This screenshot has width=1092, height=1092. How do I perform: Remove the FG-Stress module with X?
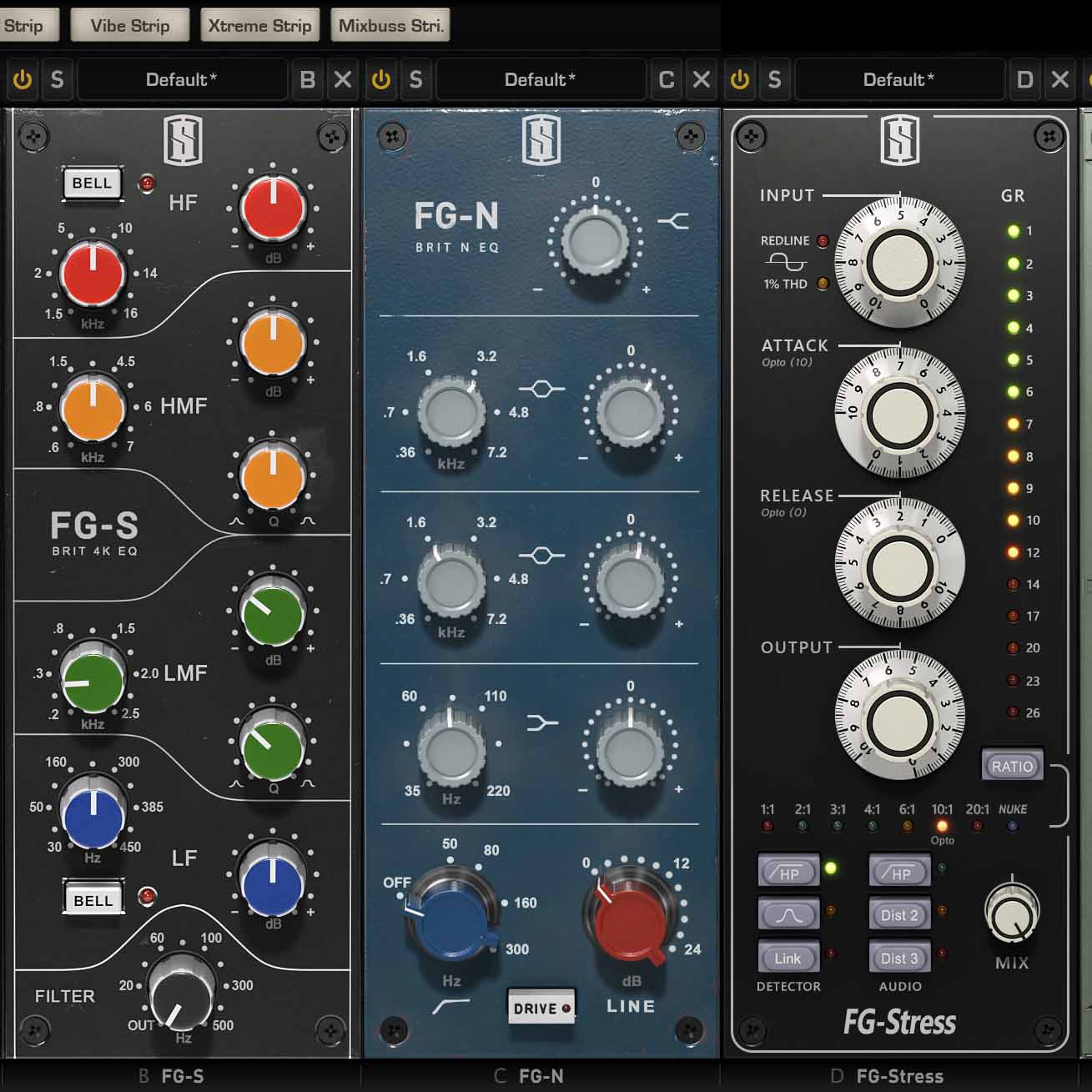[x=1060, y=80]
